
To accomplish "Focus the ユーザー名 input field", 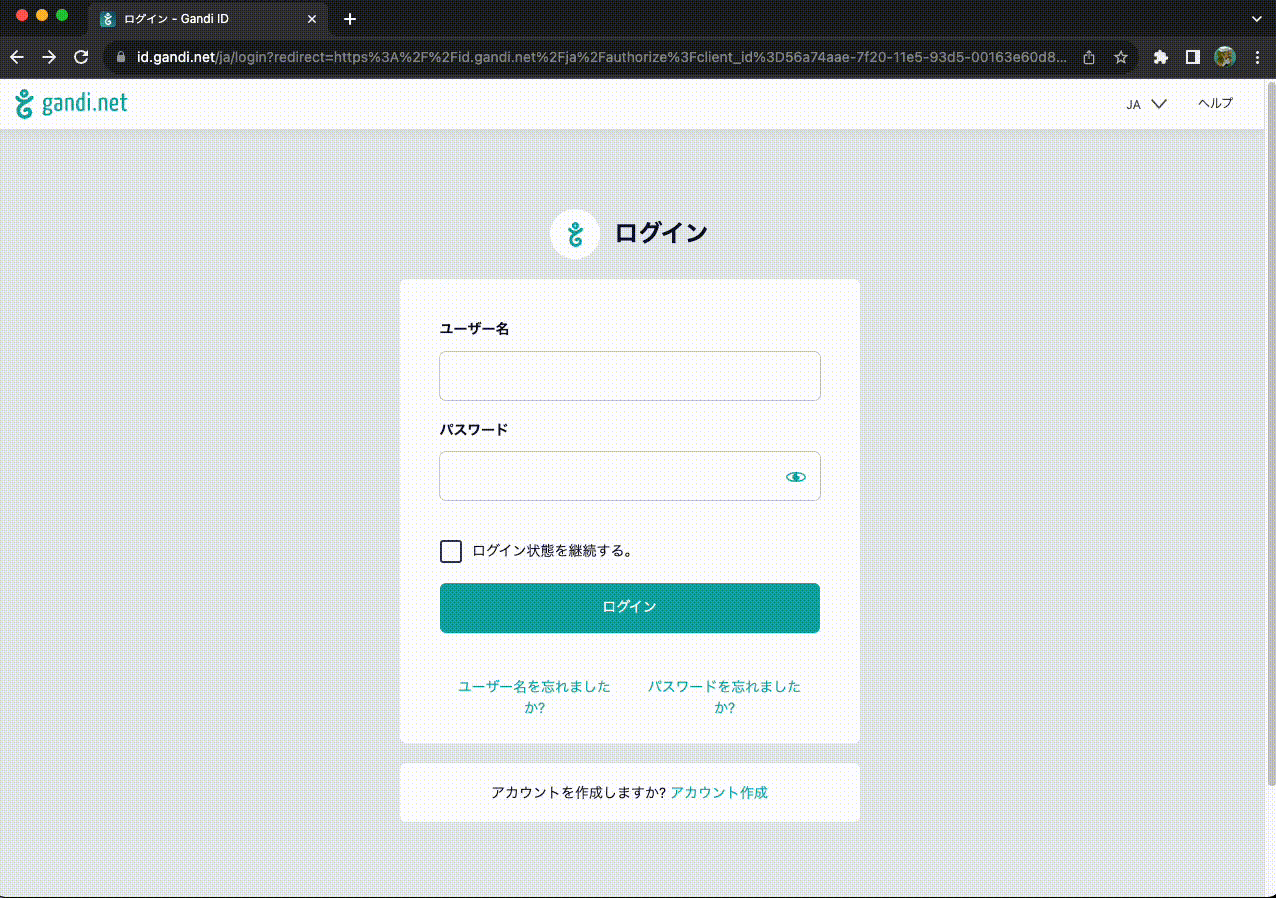I will pyautogui.click(x=630, y=376).
